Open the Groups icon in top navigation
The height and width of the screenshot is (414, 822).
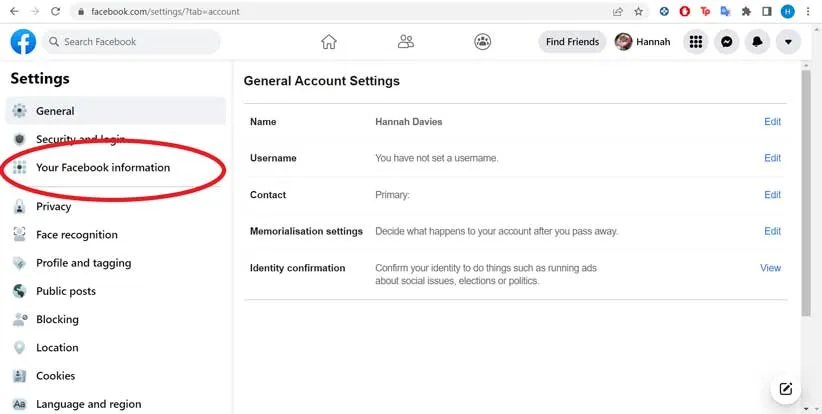pyautogui.click(x=482, y=42)
